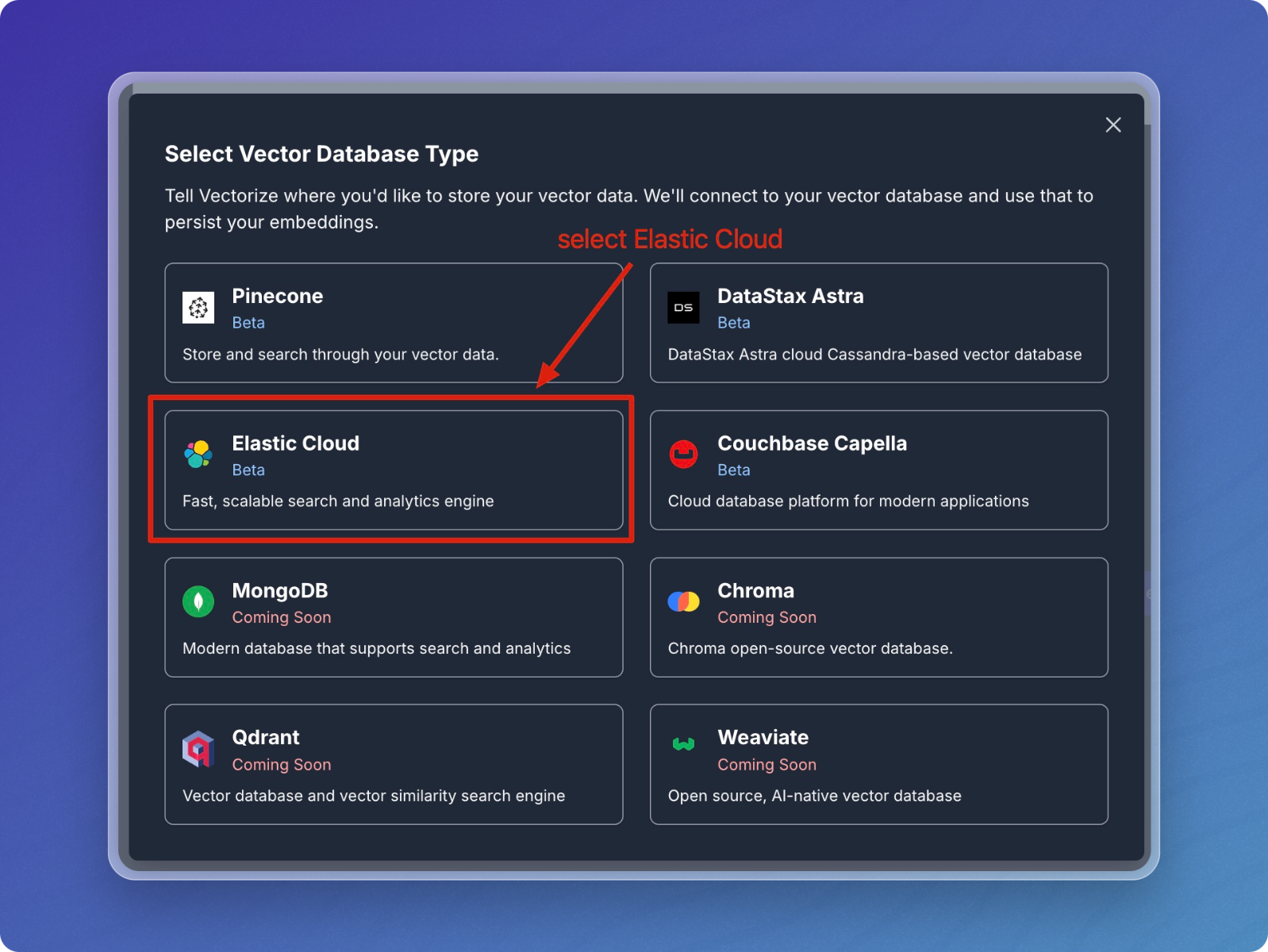Click the Beta label under DataStax Astra
This screenshot has height=952, width=1268.
point(734,323)
